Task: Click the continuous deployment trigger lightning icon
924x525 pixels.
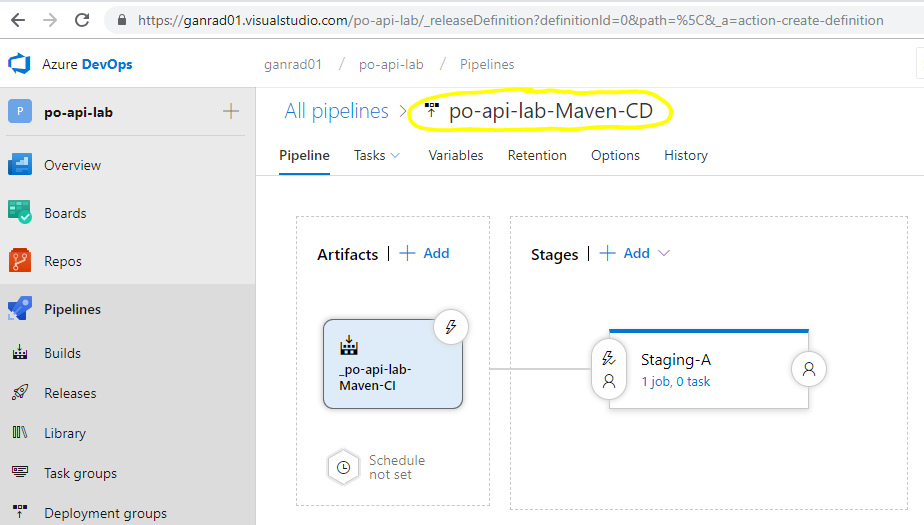Action: (x=451, y=327)
